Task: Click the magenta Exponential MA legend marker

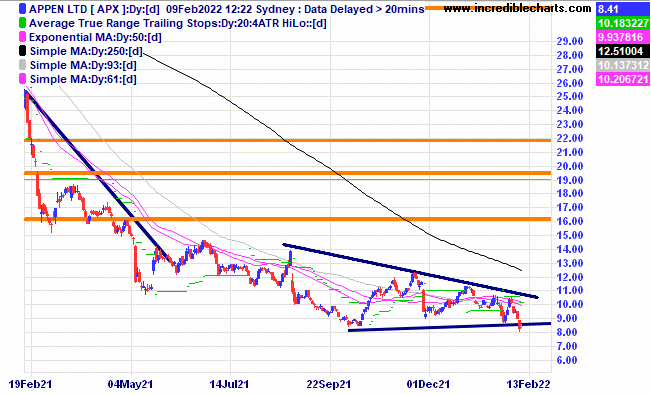Action: click(x=22, y=37)
